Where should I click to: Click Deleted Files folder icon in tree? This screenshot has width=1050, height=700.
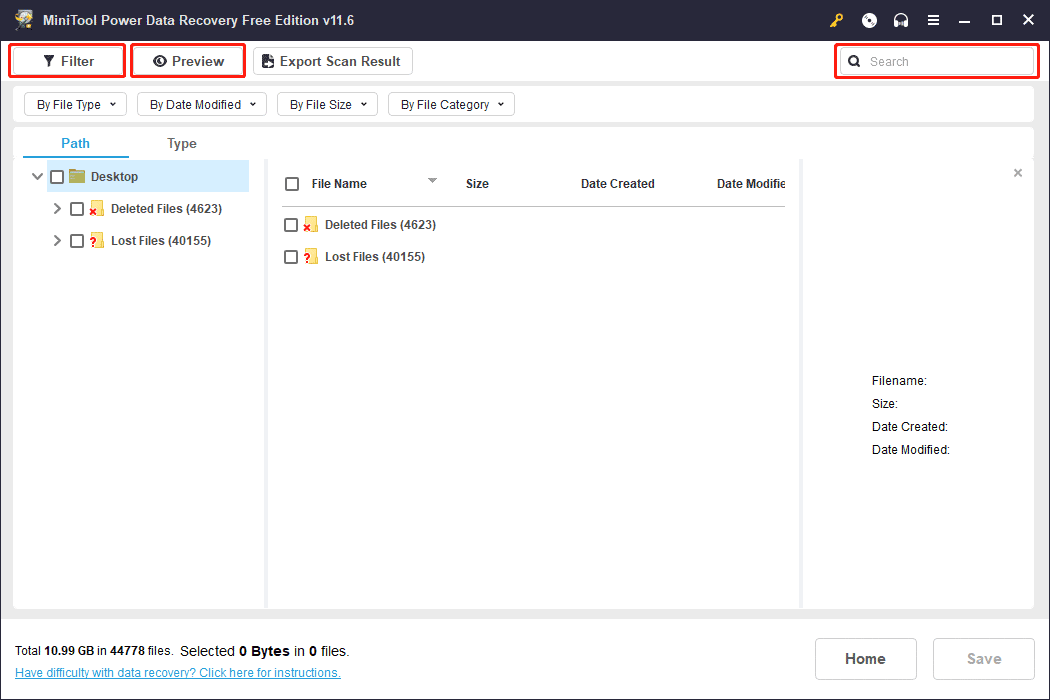coord(97,208)
